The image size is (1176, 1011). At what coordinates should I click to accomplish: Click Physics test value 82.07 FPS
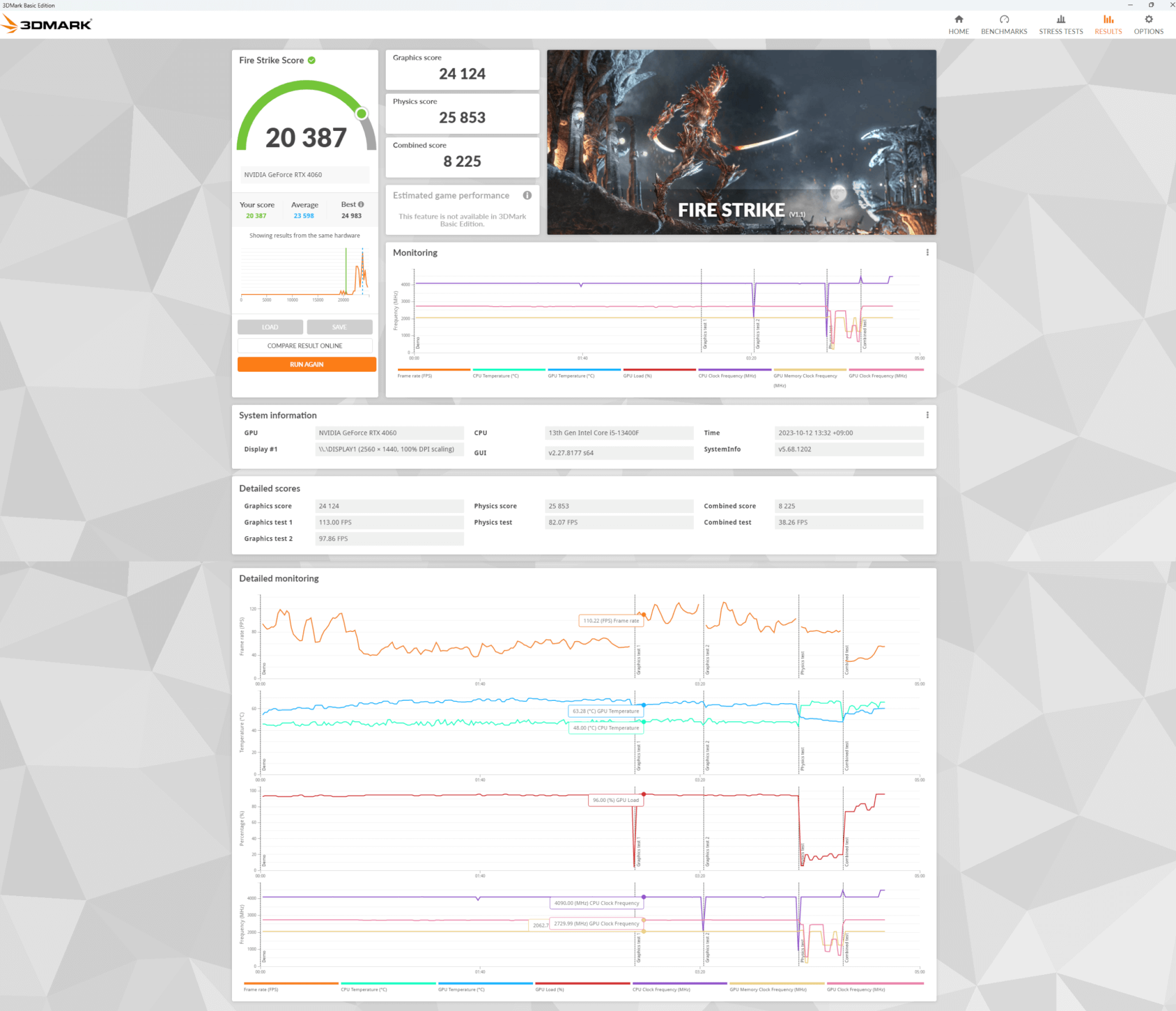click(x=619, y=522)
